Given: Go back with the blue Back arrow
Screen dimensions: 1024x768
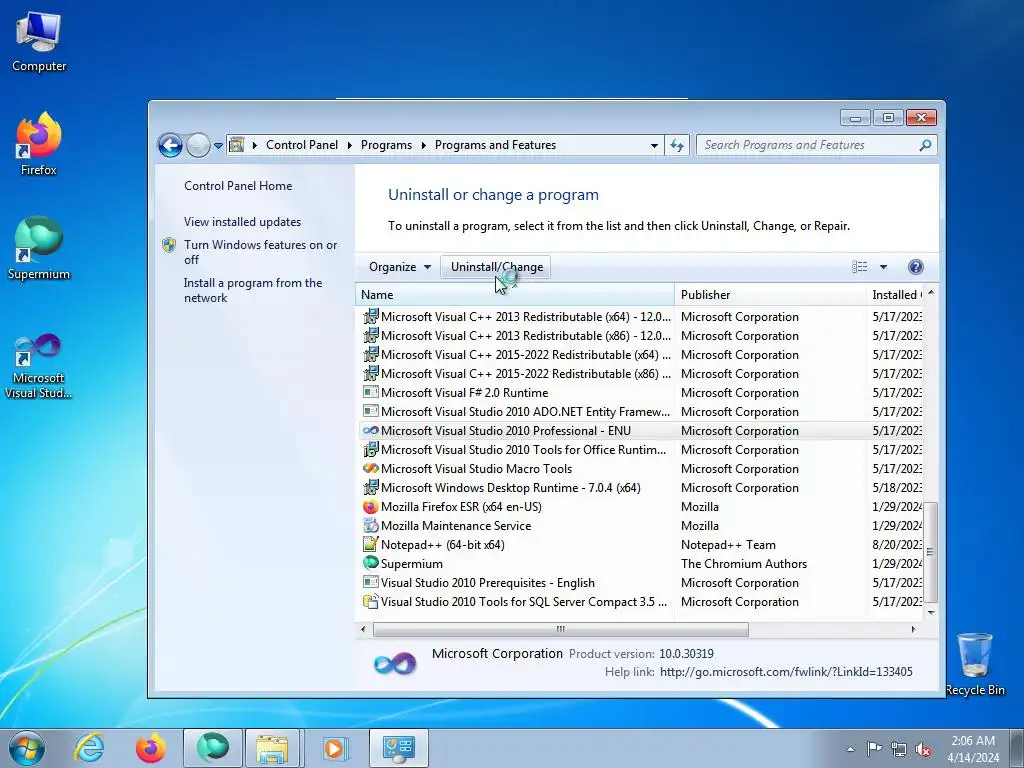Looking at the screenshot, I should 170,145.
